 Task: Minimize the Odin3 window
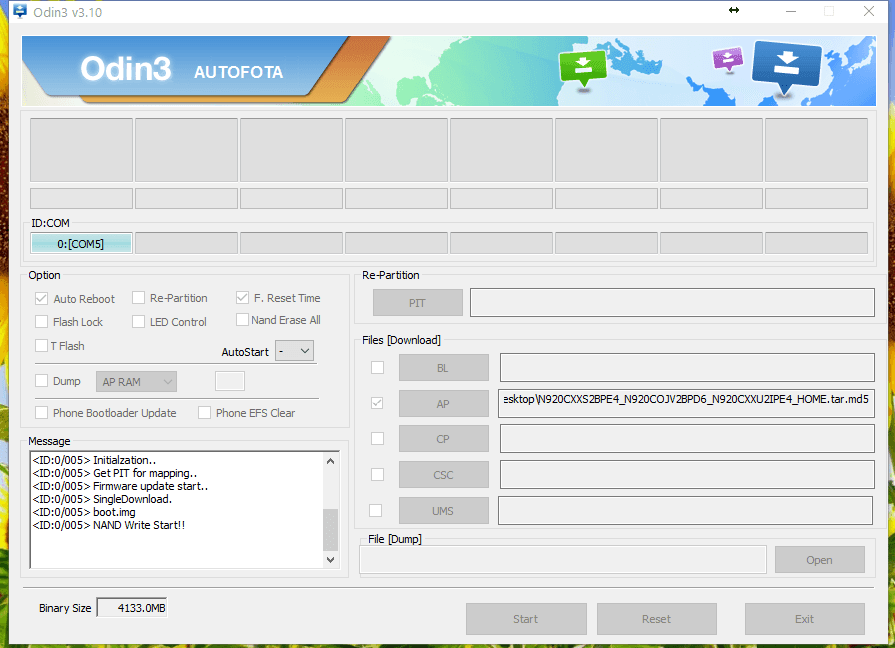click(x=791, y=11)
